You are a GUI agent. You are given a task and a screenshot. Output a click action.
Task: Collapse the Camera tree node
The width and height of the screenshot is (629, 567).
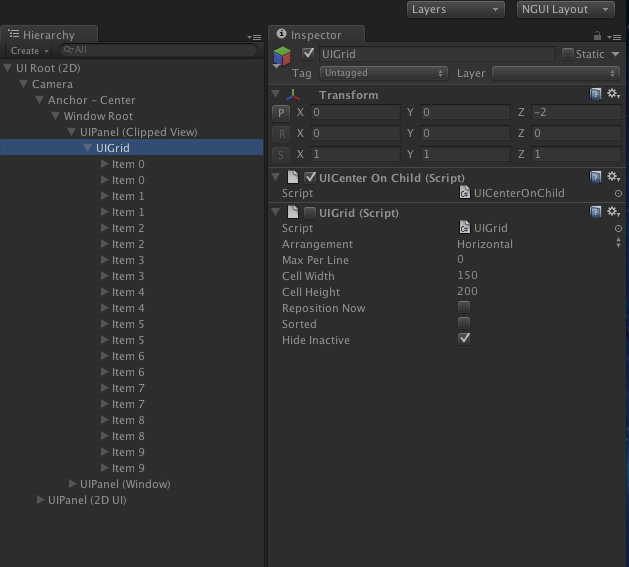pos(24,84)
